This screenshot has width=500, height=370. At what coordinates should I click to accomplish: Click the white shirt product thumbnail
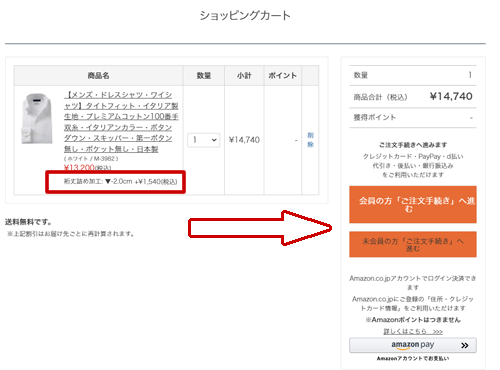coord(37,119)
